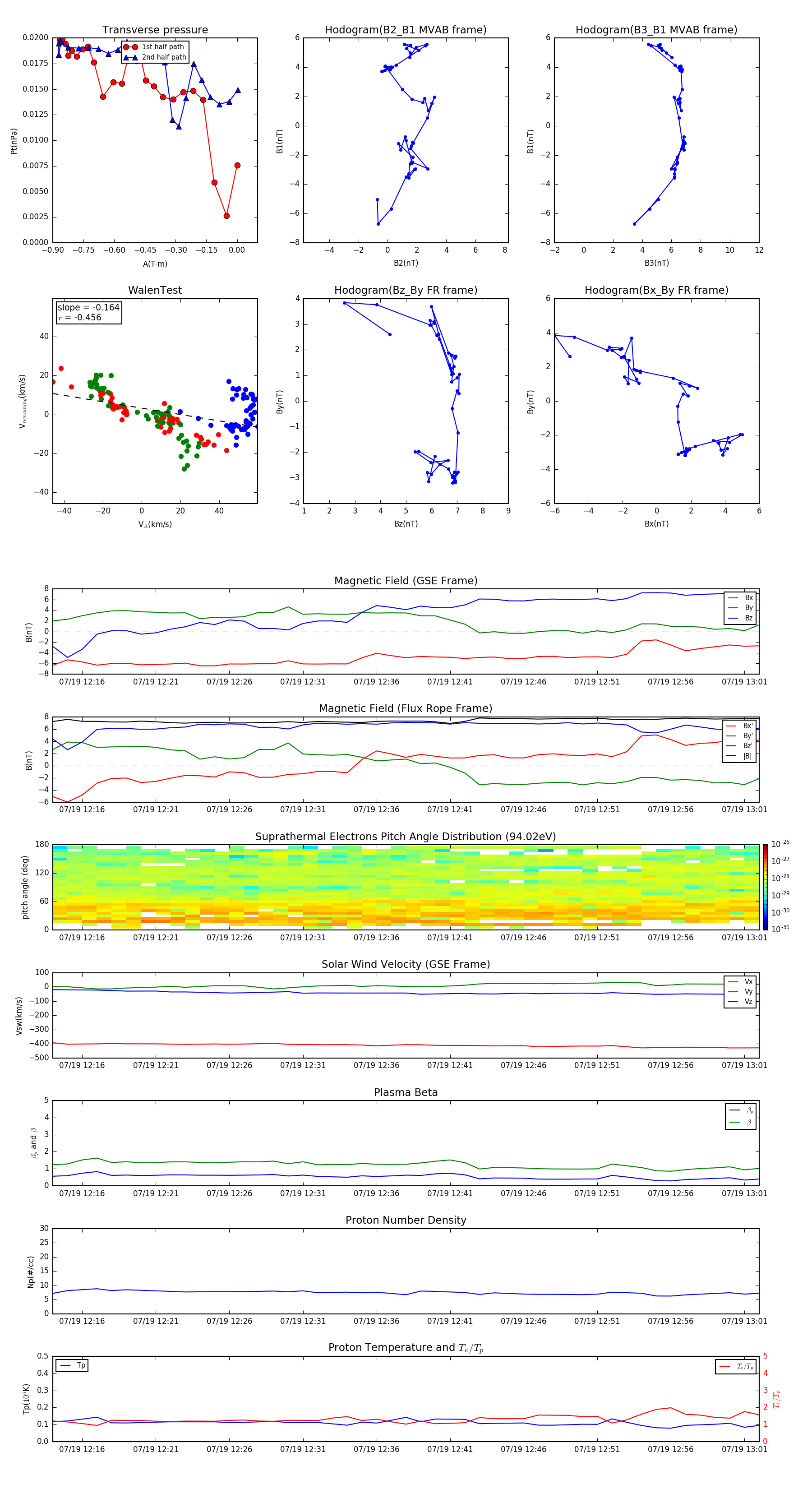Viewport: 812px width, 1489px height.
Task: Click the "Vremaining(km/s)" y-axis label
Action: click(22, 401)
